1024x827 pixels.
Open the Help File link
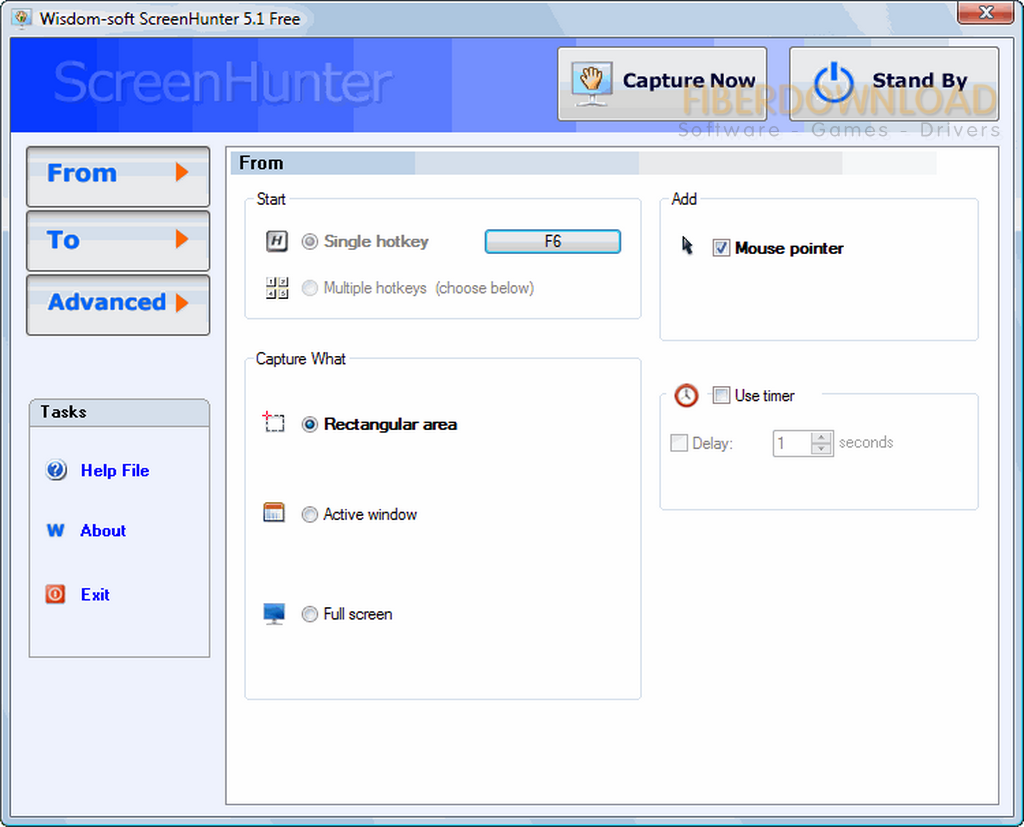[115, 470]
